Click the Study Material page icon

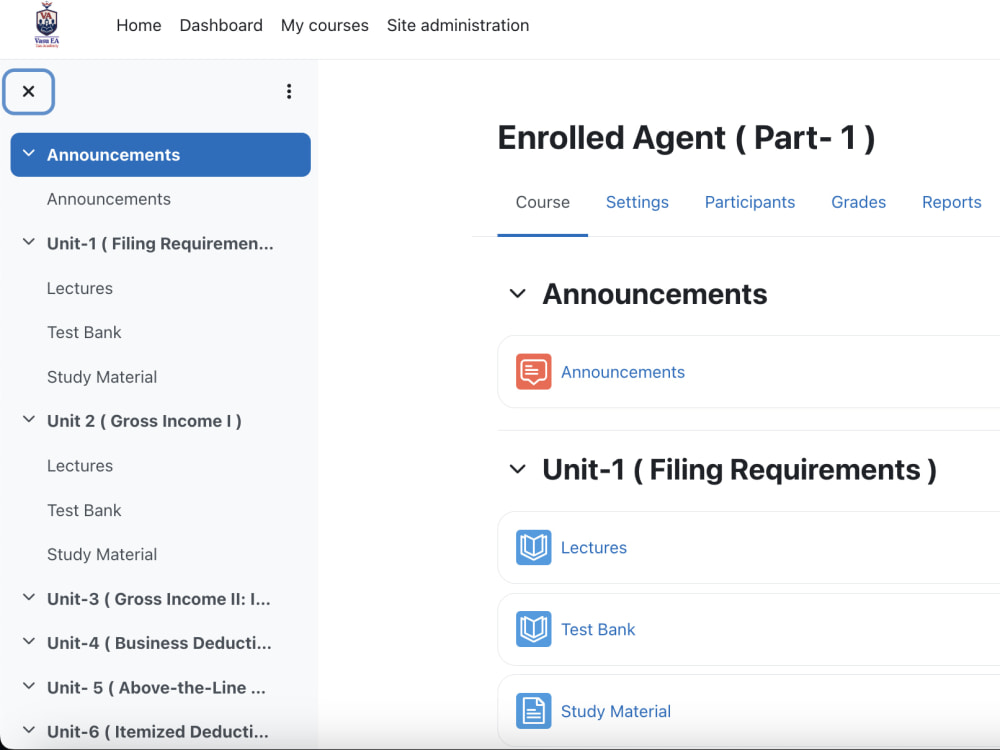point(533,711)
